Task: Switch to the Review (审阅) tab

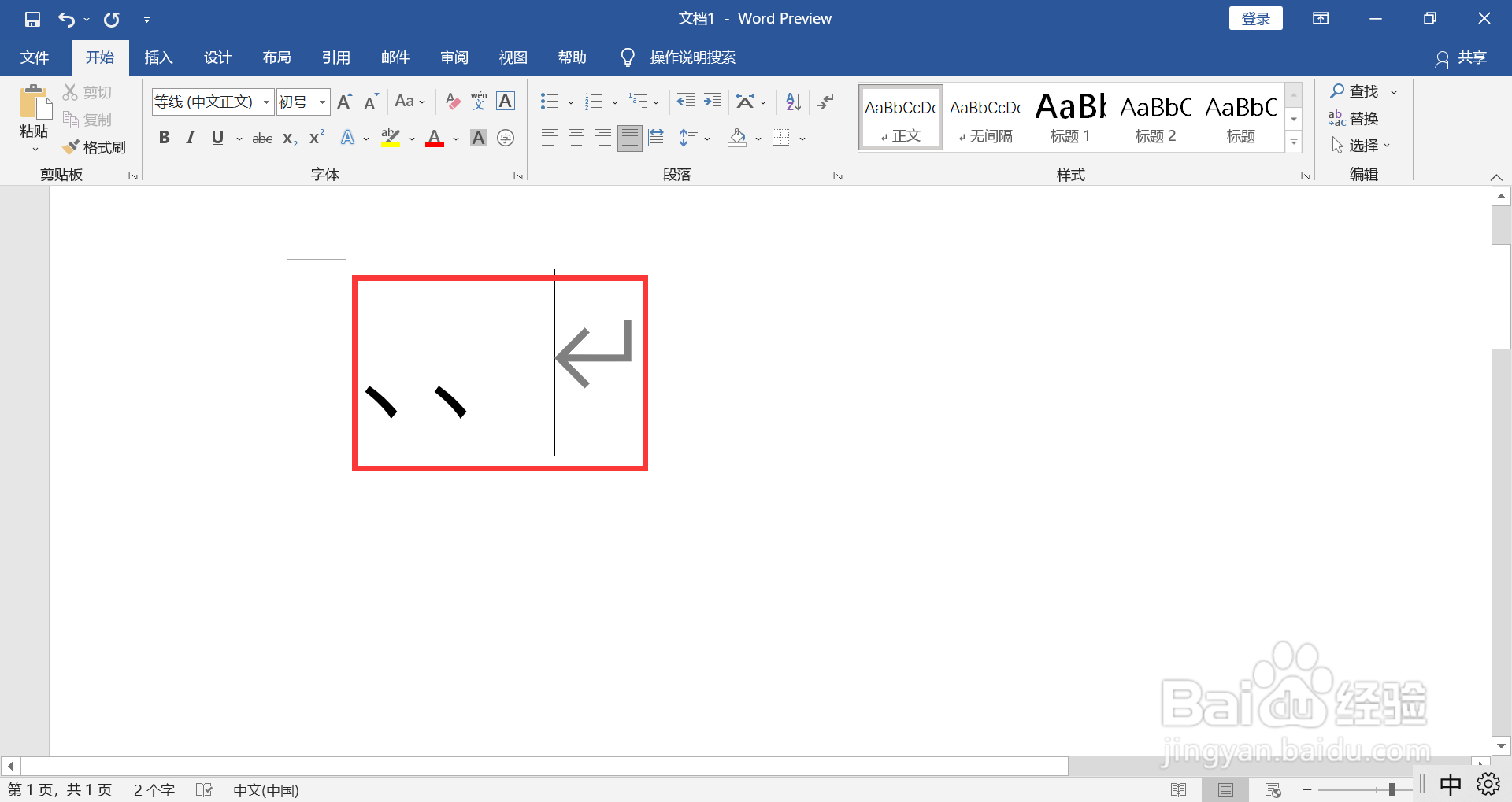Action: pyautogui.click(x=454, y=57)
